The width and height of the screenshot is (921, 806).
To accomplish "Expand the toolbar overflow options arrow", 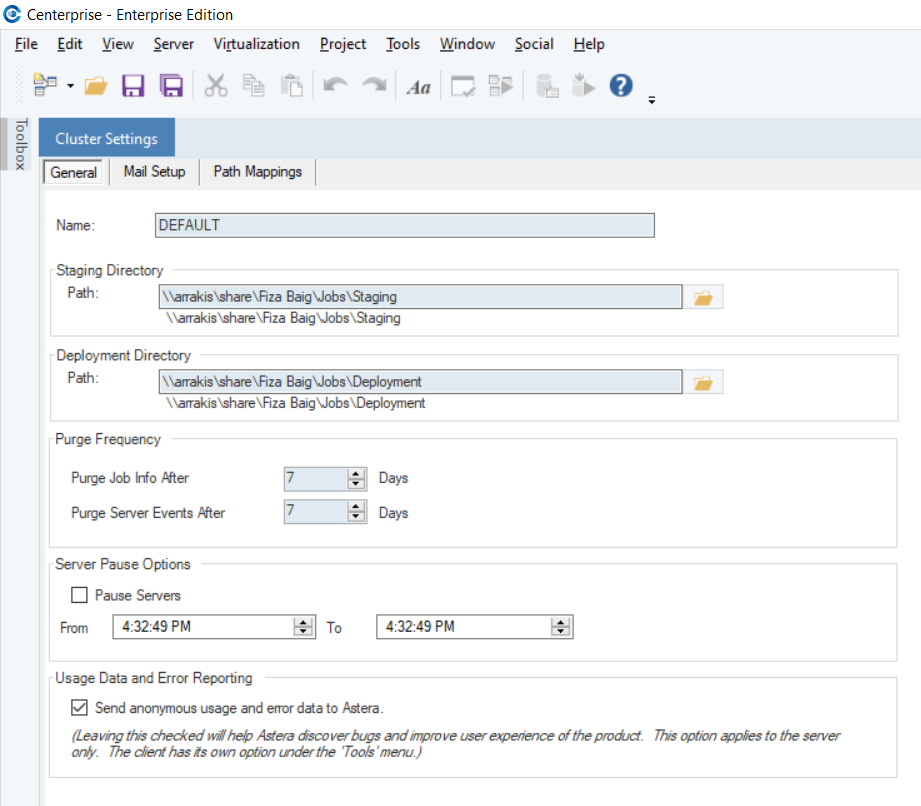I will [652, 100].
